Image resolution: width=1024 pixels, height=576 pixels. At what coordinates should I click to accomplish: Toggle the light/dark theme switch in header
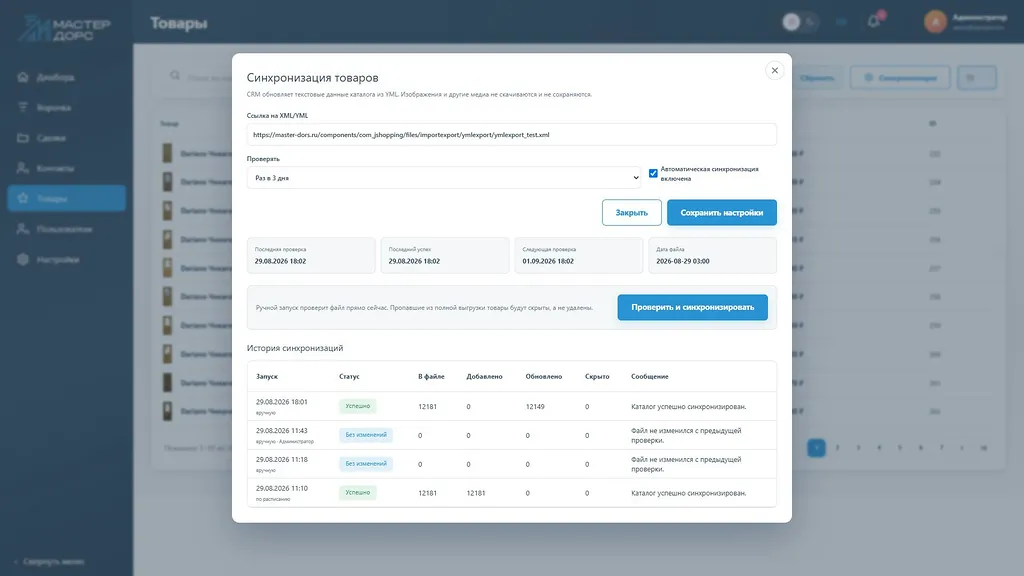click(801, 22)
